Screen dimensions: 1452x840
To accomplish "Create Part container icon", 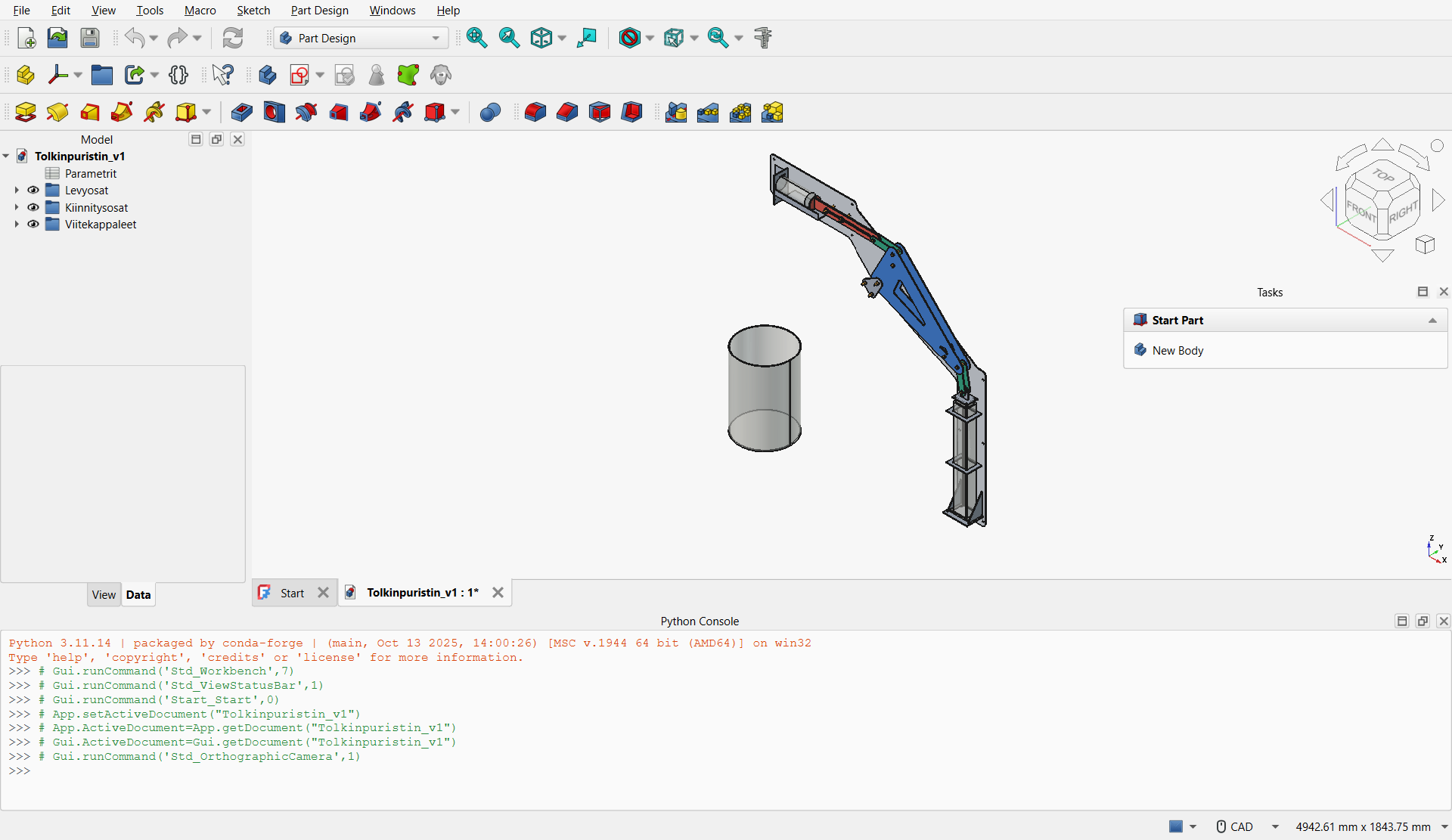I will pos(26,75).
